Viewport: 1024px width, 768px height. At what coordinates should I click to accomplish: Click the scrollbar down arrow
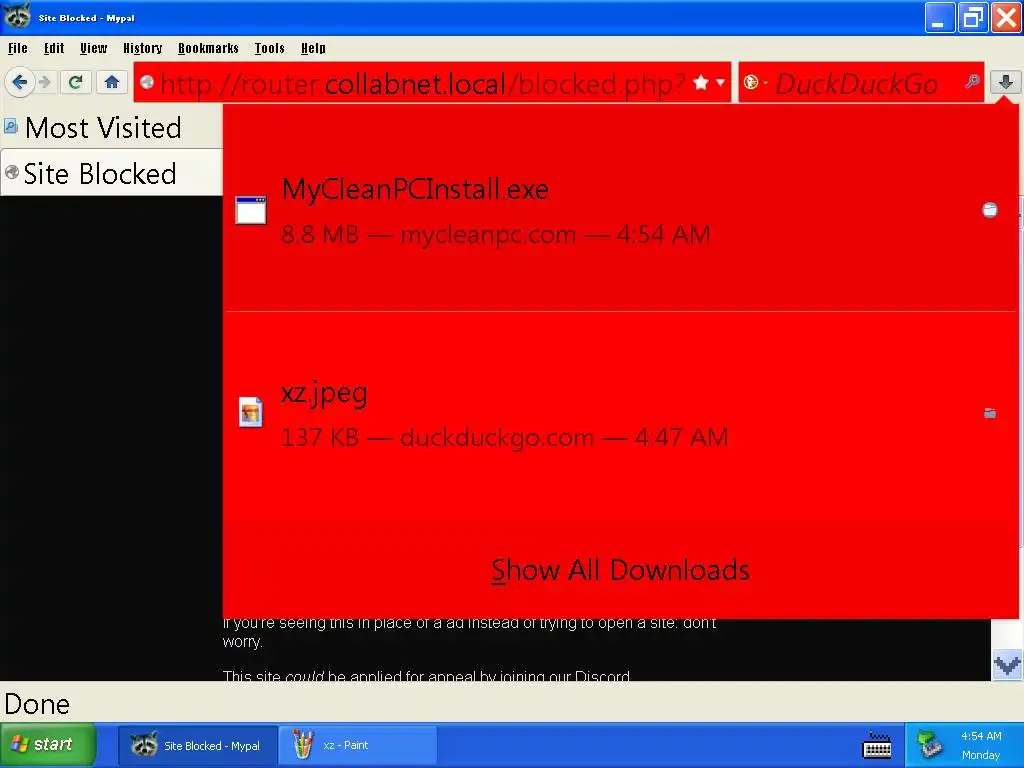tap(1007, 665)
